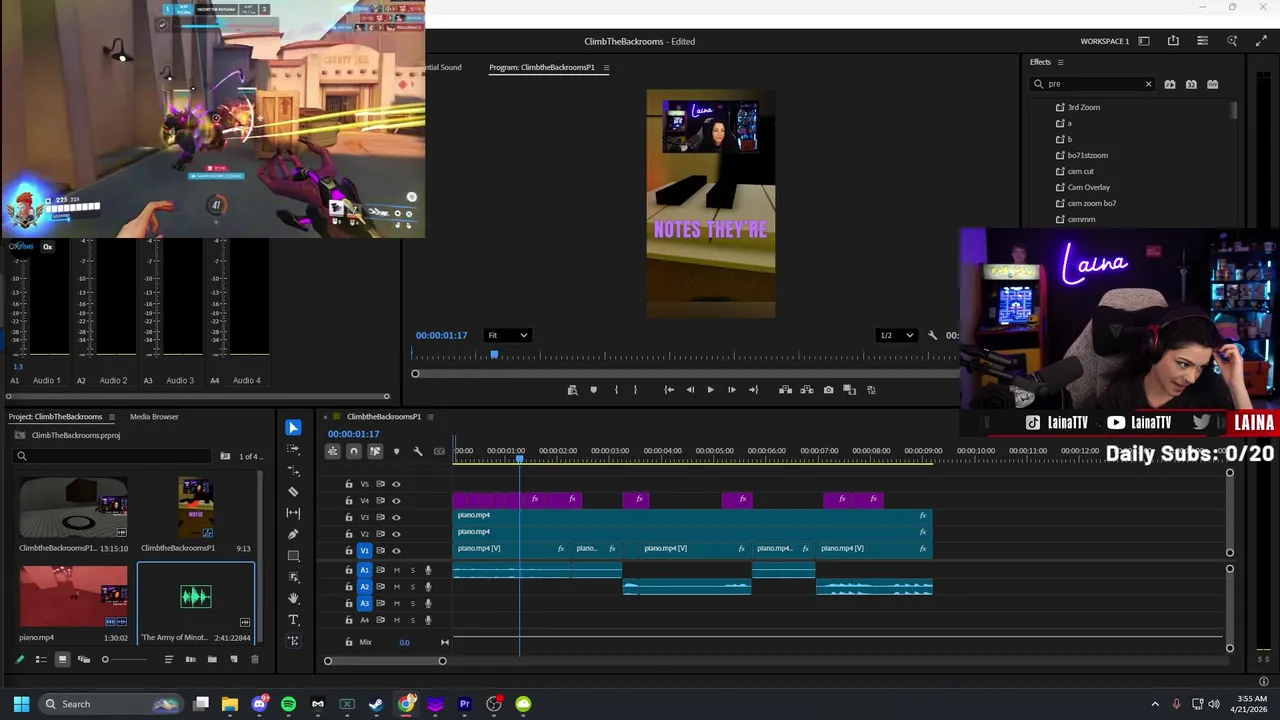The width and height of the screenshot is (1280, 720).
Task: Toggle captions track options in timeline
Action: pyautogui.click(x=439, y=452)
